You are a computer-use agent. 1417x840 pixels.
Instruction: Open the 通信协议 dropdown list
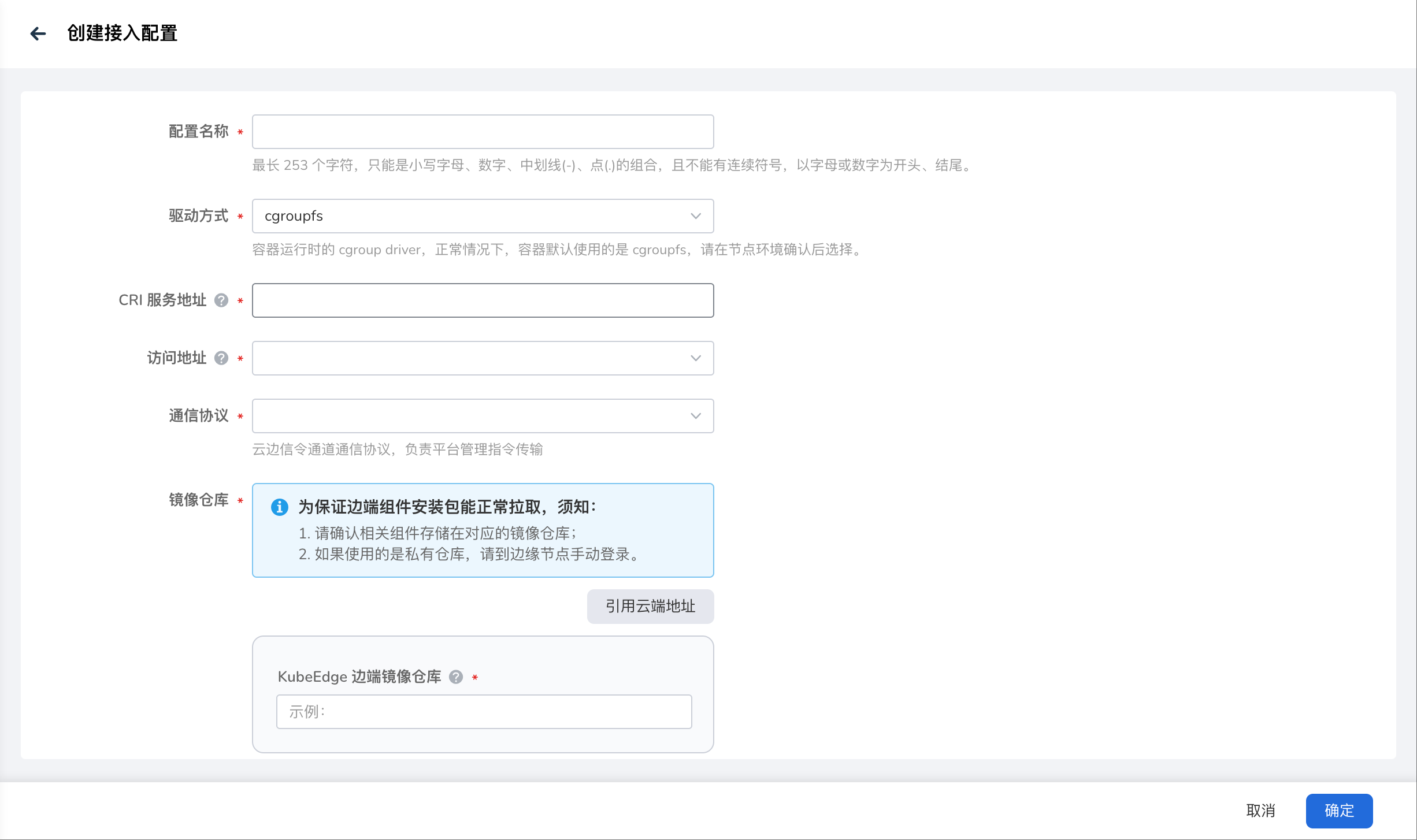(x=482, y=416)
